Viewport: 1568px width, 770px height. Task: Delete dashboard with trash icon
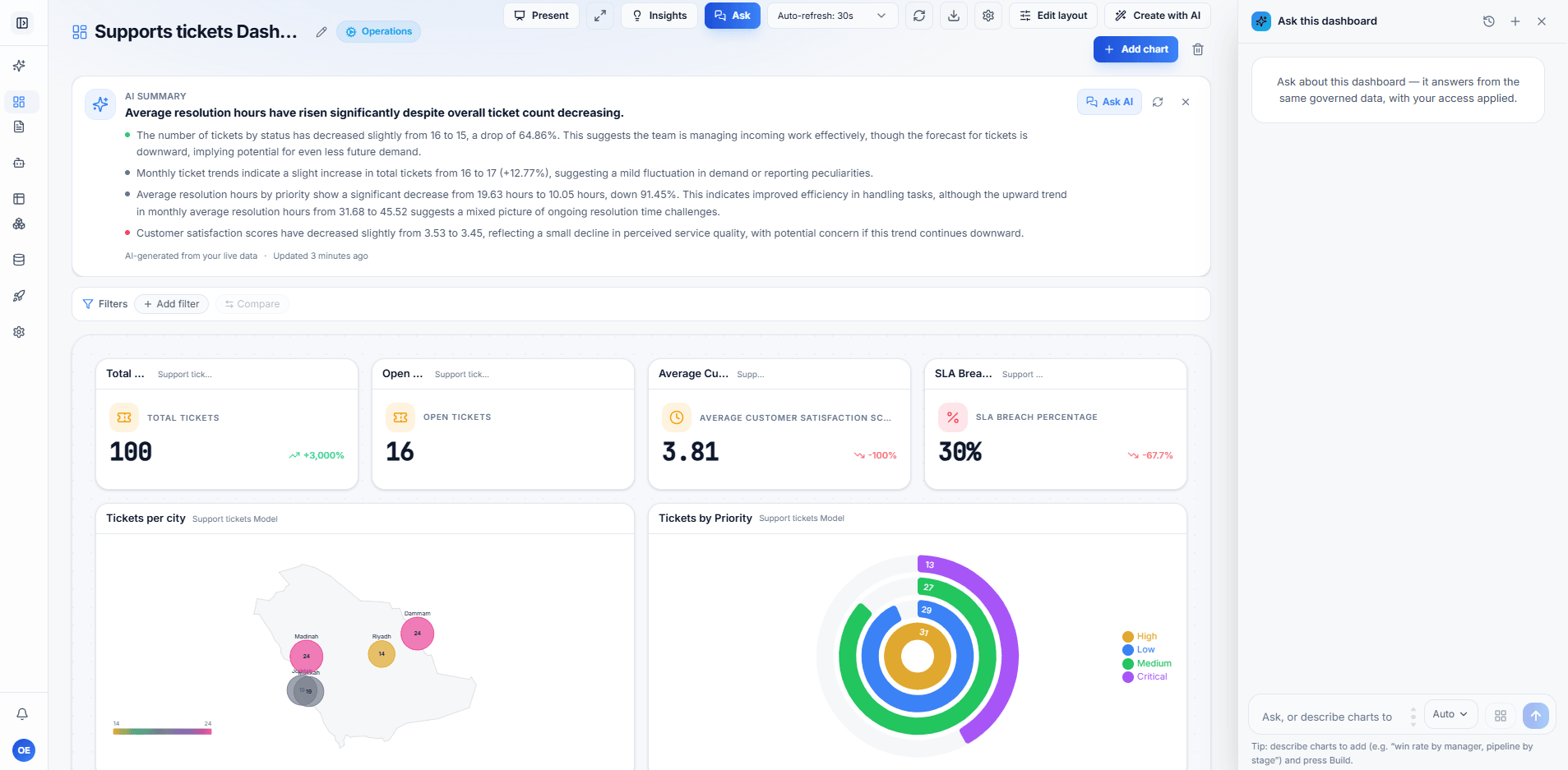click(1198, 49)
